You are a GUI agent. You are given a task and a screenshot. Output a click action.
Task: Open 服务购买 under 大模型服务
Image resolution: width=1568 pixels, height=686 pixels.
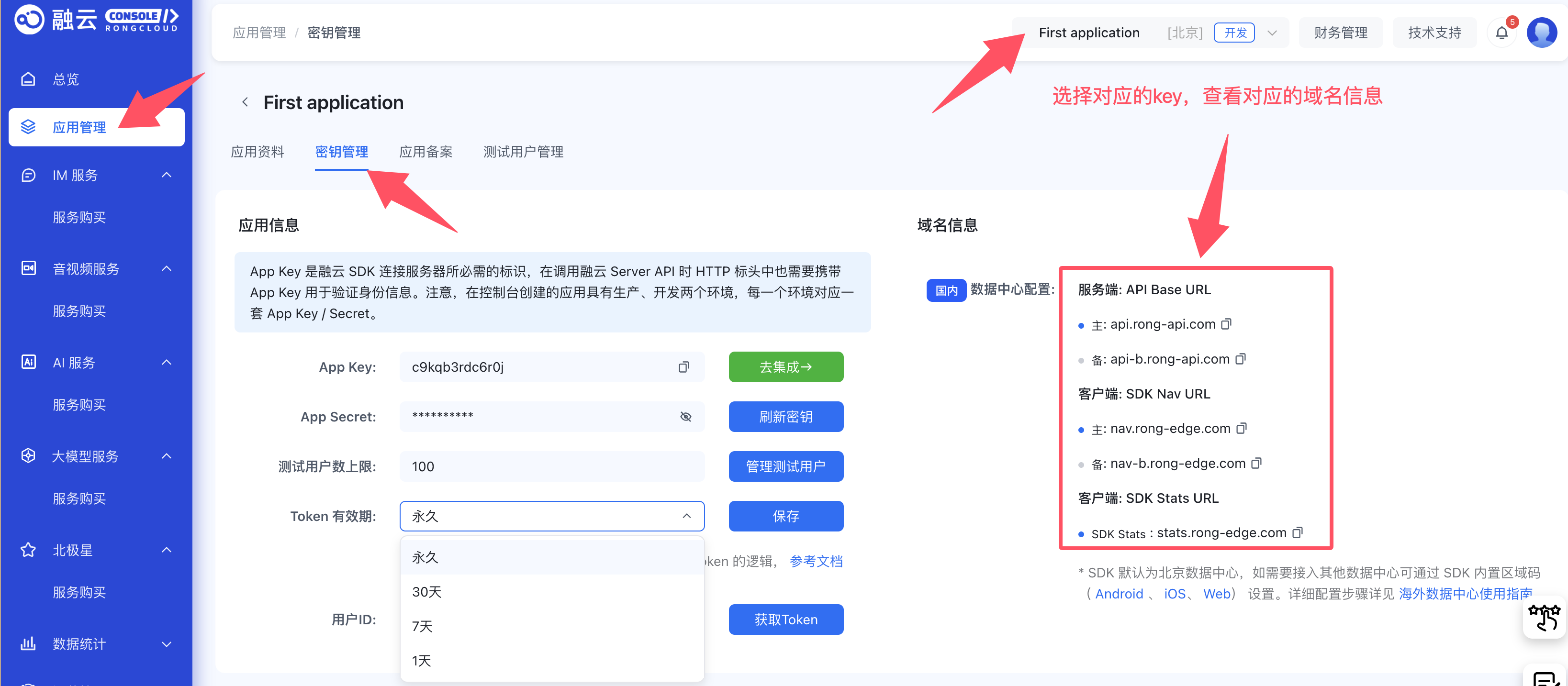point(79,498)
